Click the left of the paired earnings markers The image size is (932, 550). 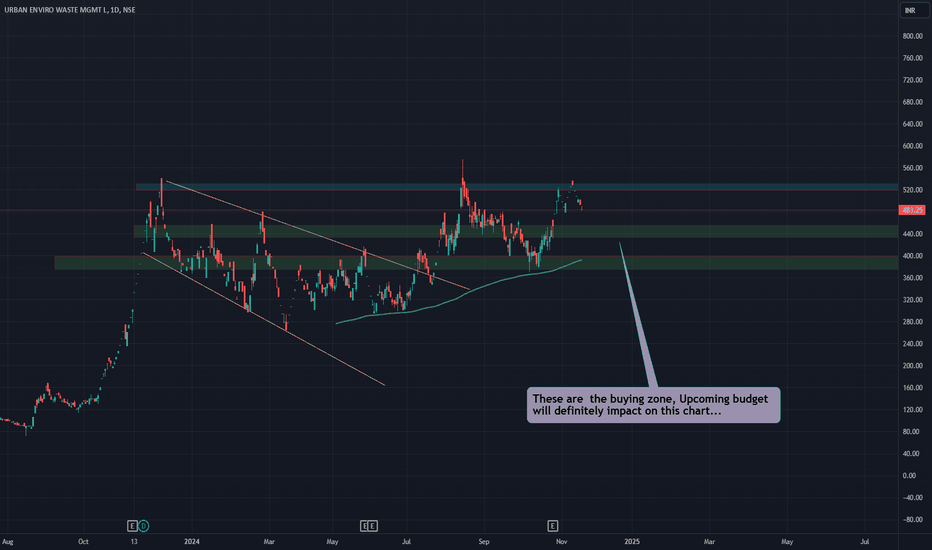pos(364,526)
